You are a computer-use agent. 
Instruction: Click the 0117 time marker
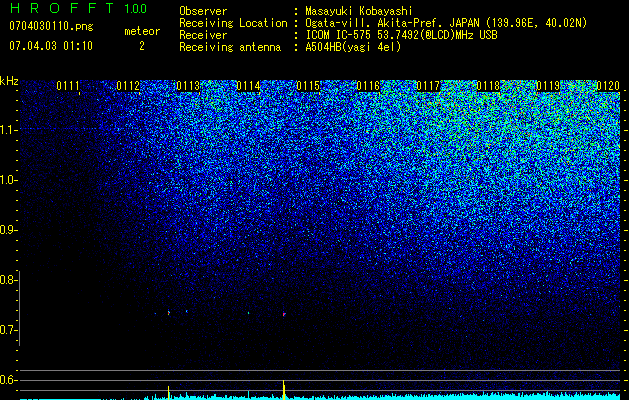[x=428, y=86]
